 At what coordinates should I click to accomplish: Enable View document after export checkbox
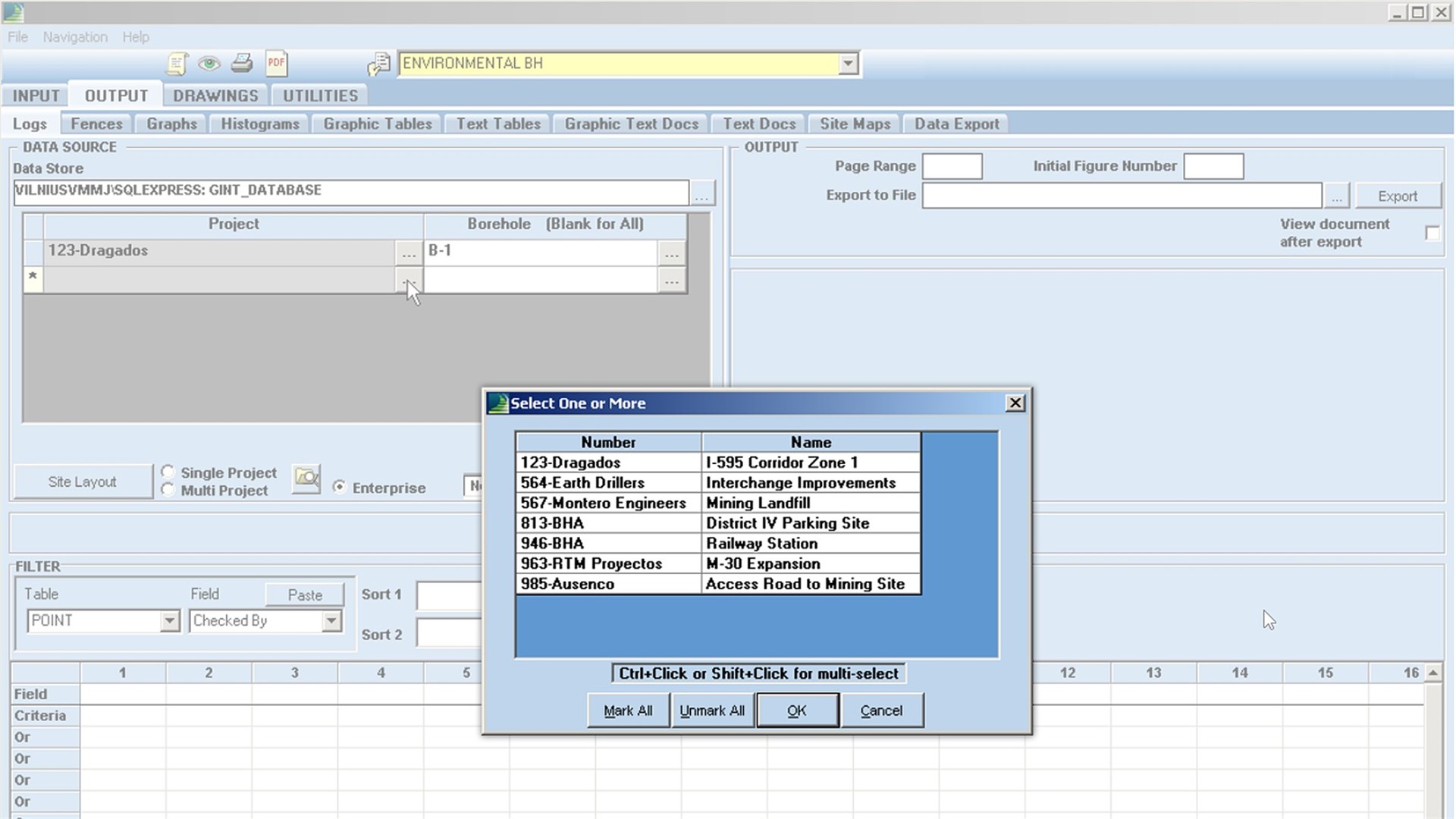1432,233
